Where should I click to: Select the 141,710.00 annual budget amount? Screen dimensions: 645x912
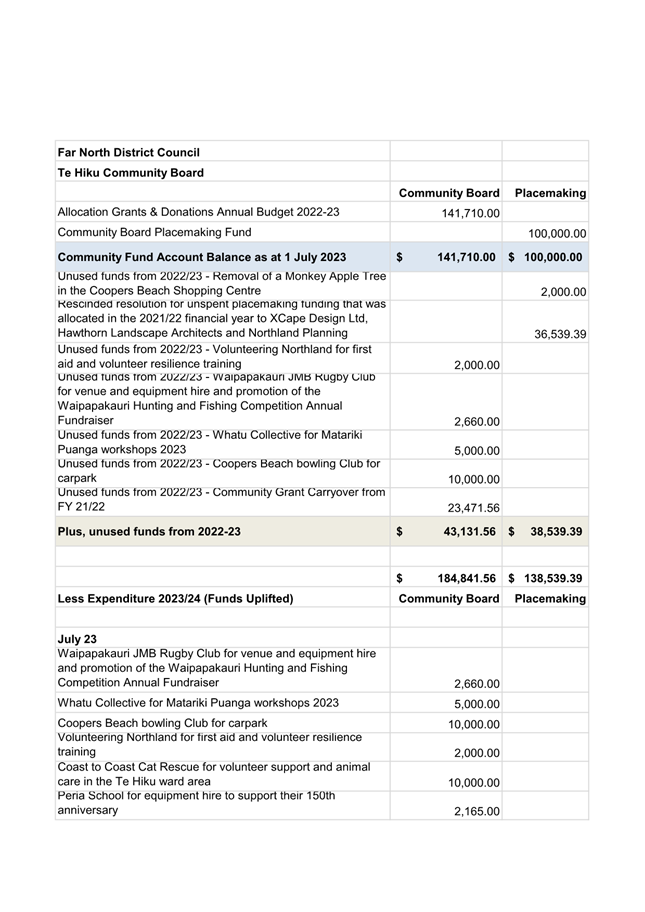pyautogui.click(x=471, y=213)
